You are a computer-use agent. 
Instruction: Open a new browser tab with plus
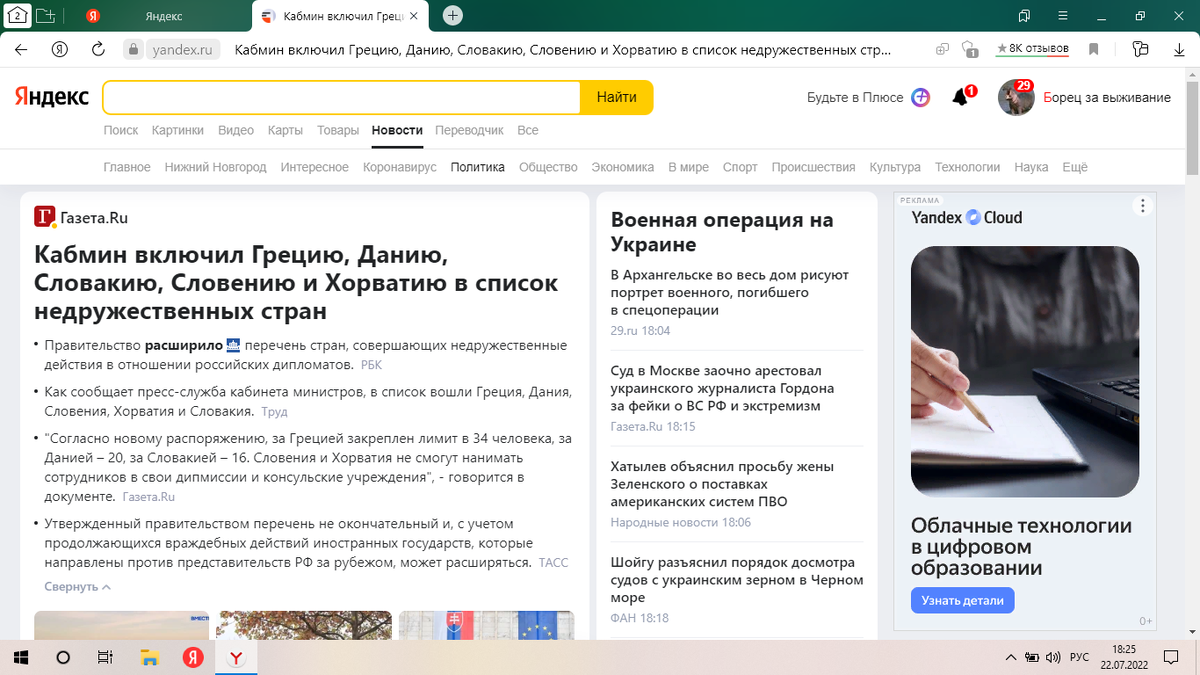pyautogui.click(x=453, y=15)
